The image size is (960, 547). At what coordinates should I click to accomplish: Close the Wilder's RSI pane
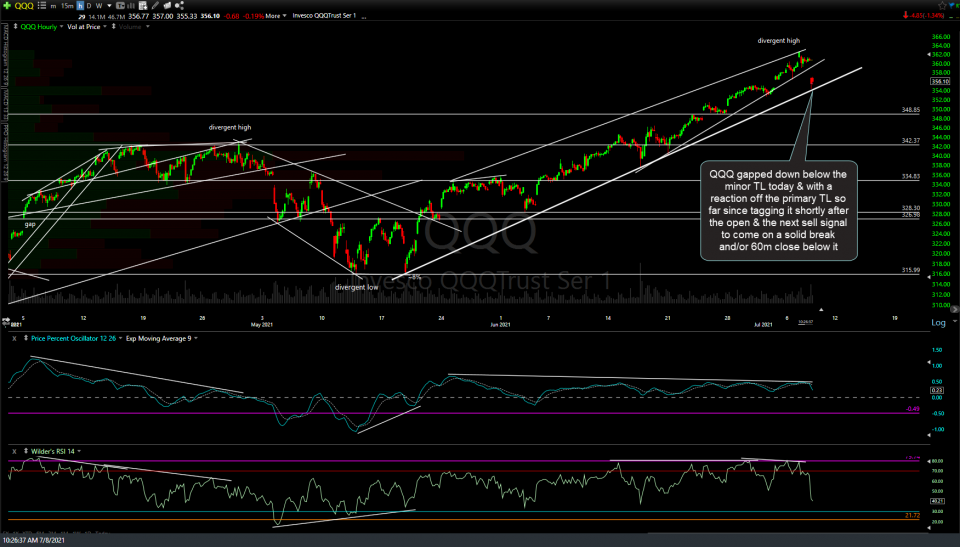tap(14, 451)
